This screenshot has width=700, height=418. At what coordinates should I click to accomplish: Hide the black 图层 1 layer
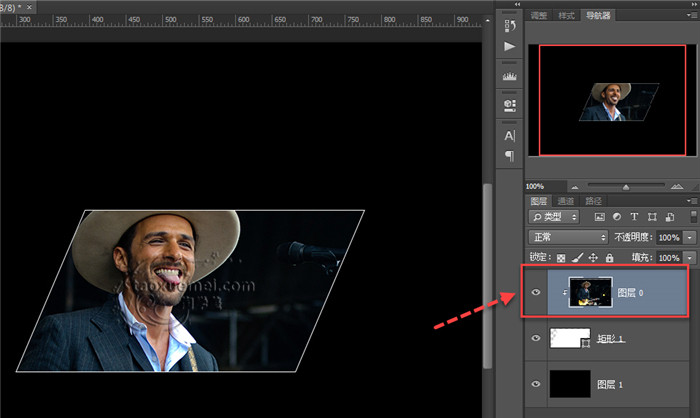[537, 384]
